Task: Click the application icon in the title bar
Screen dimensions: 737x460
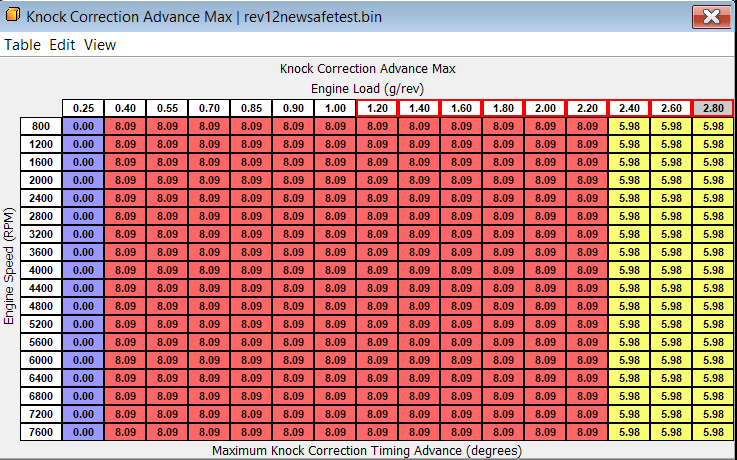Action: pos(13,17)
